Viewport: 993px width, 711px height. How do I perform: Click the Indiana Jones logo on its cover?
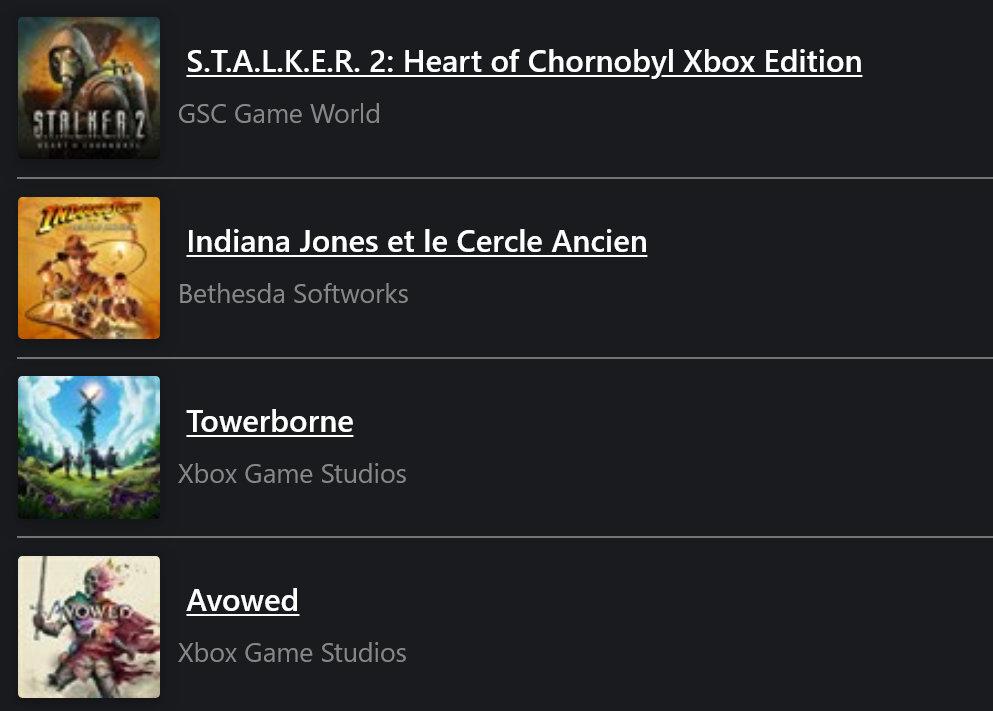click(x=89, y=216)
